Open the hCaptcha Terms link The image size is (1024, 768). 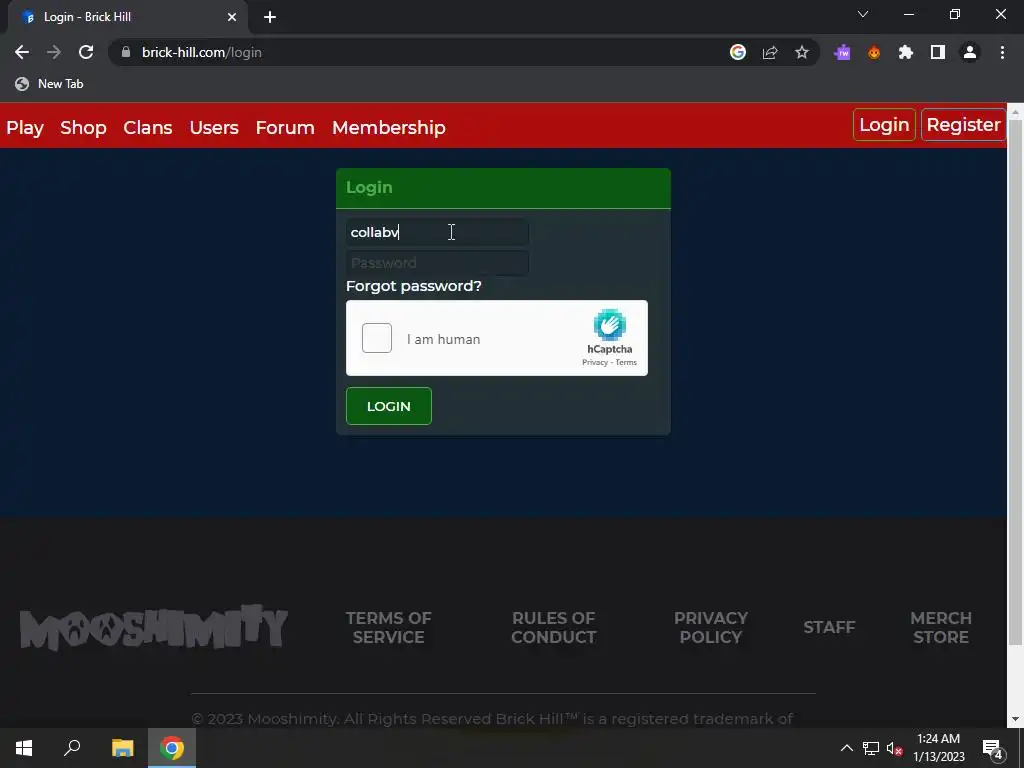[x=626, y=362]
